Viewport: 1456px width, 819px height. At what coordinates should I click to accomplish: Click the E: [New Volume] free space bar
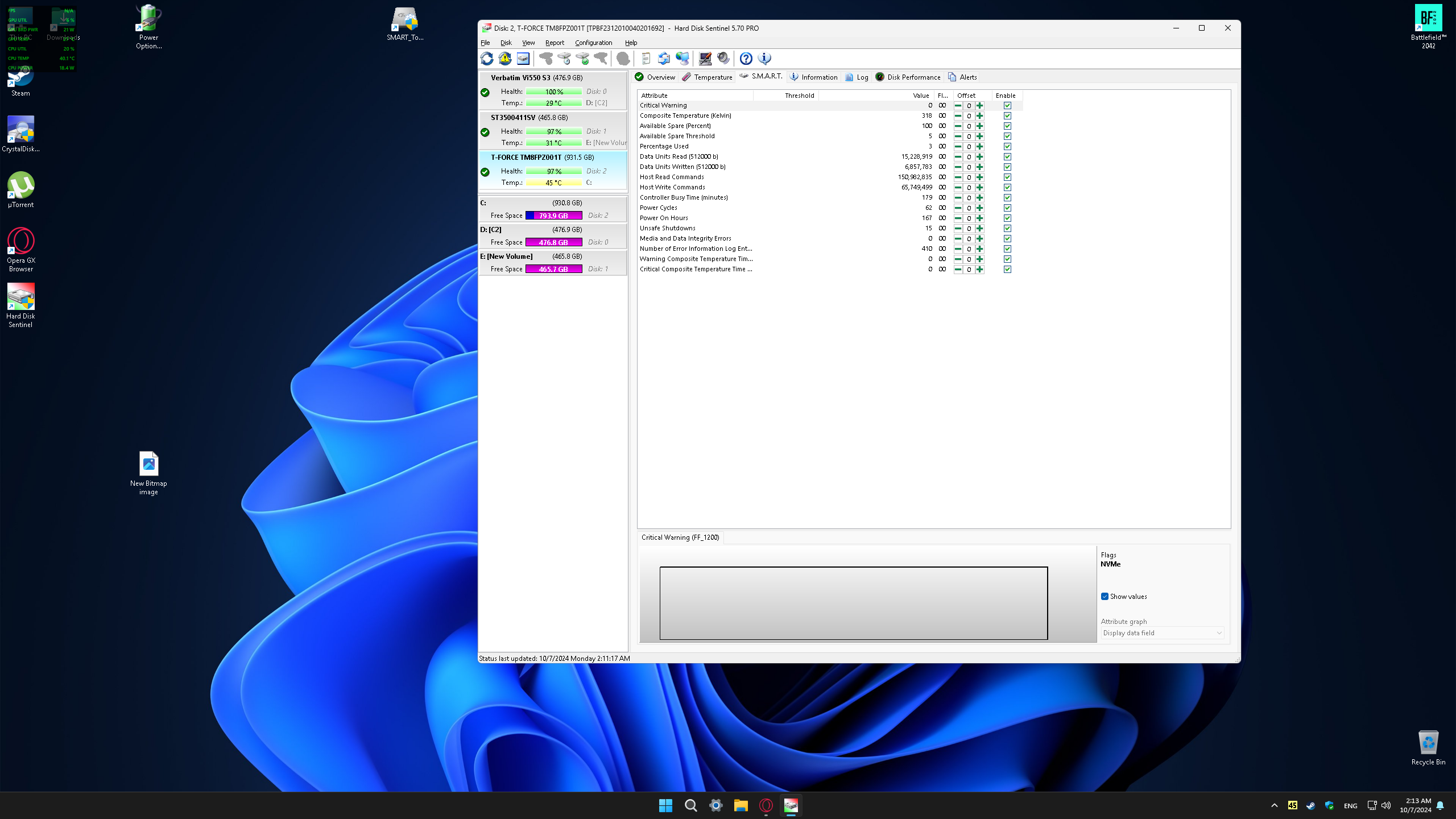pos(553,269)
